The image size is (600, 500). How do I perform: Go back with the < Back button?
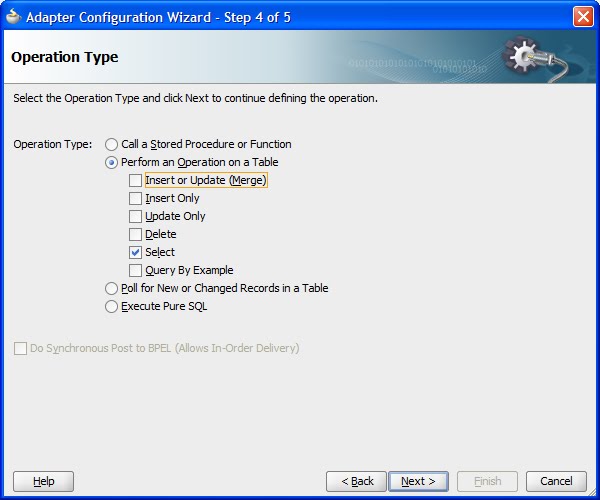357,481
